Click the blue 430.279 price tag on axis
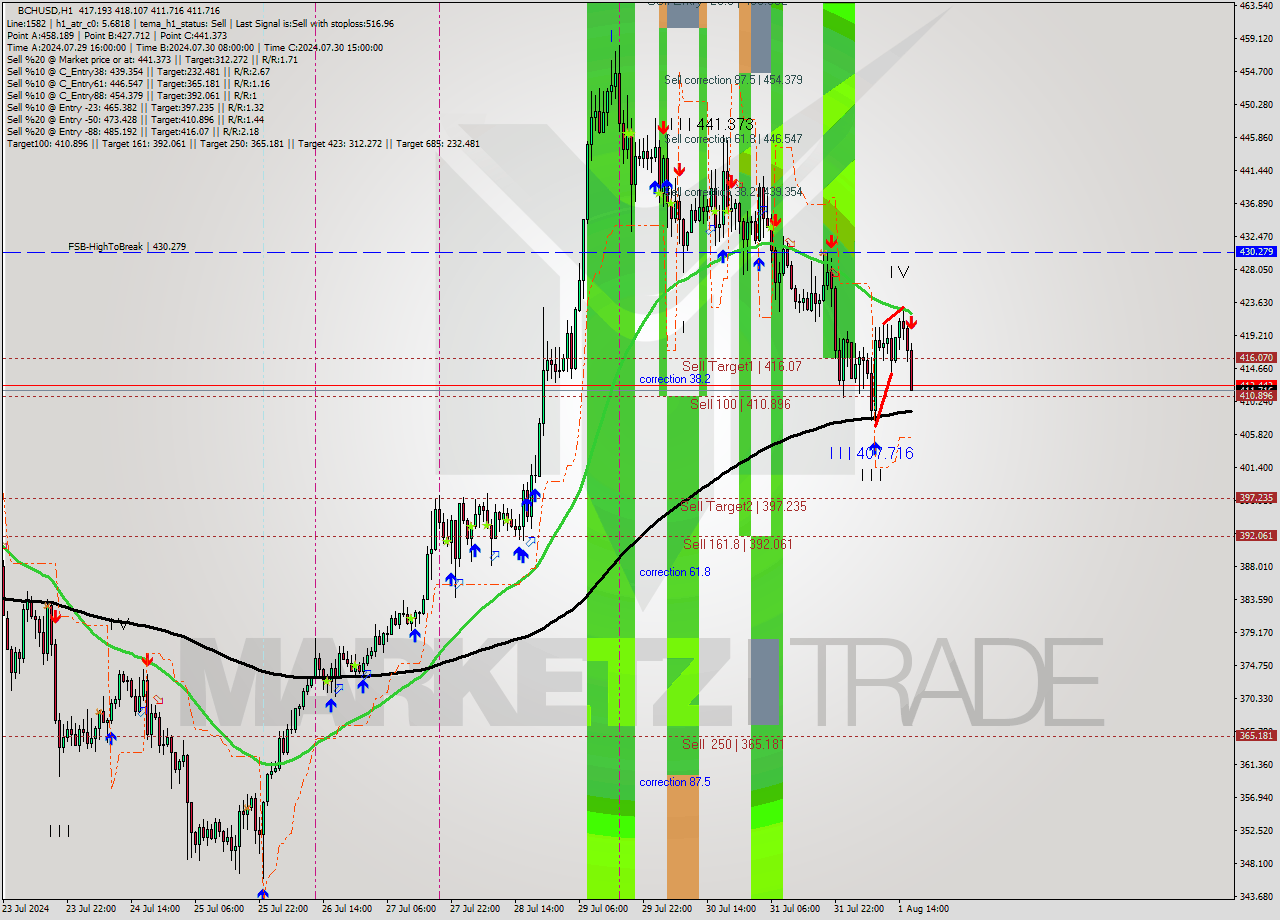Image resolution: width=1280 pixels, height=920 pixels. coord(1256,252)
